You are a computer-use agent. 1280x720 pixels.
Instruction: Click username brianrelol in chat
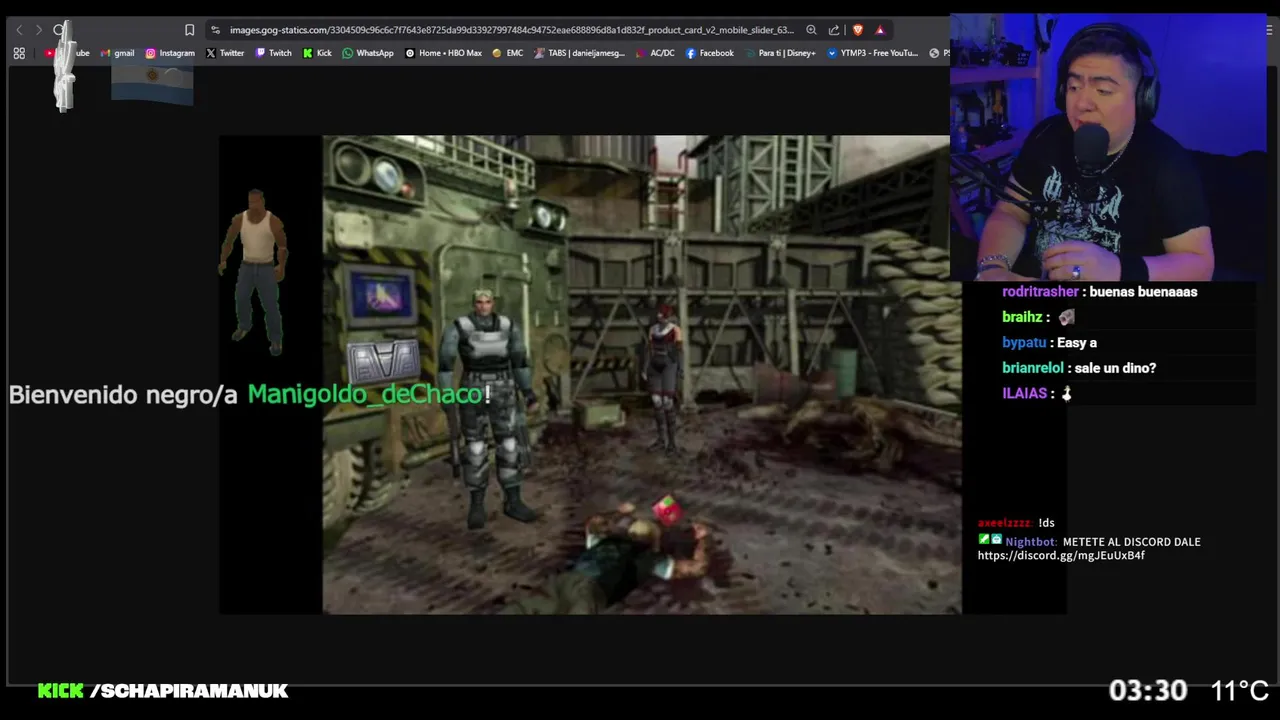(x=1033, y=368)
